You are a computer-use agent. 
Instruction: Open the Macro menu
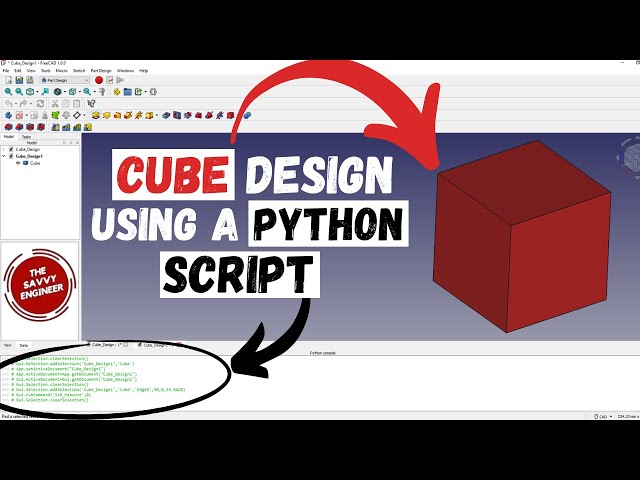pyautogui.click(x=61, y=71)
